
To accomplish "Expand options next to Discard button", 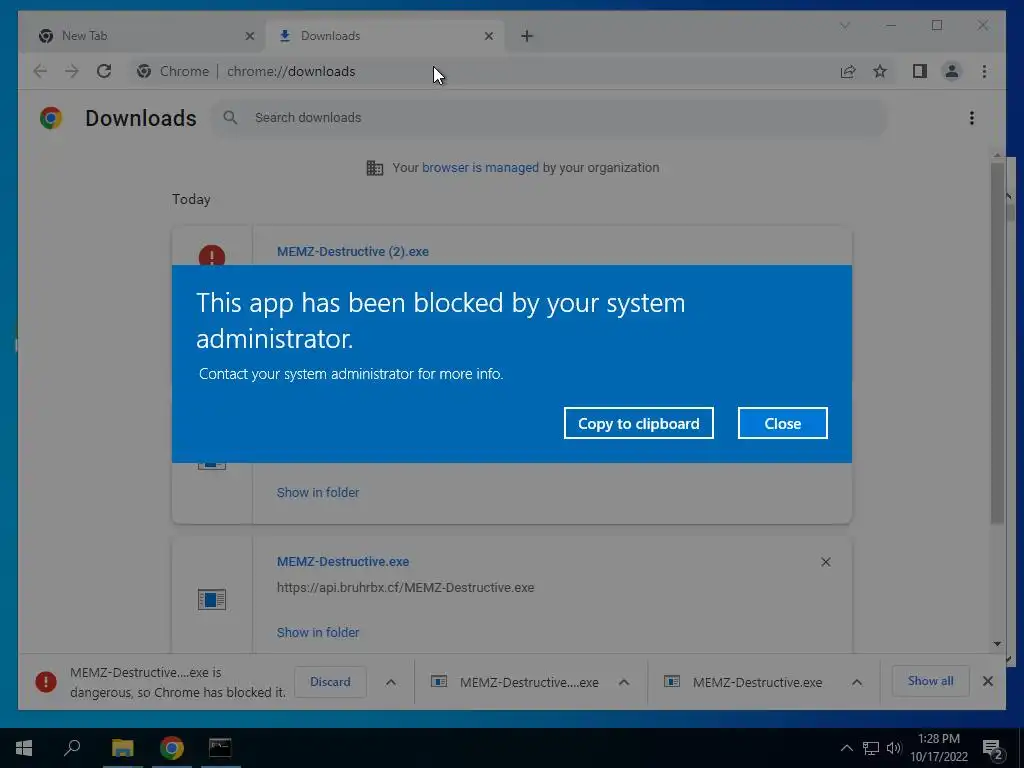I will [x=391, y=682].
